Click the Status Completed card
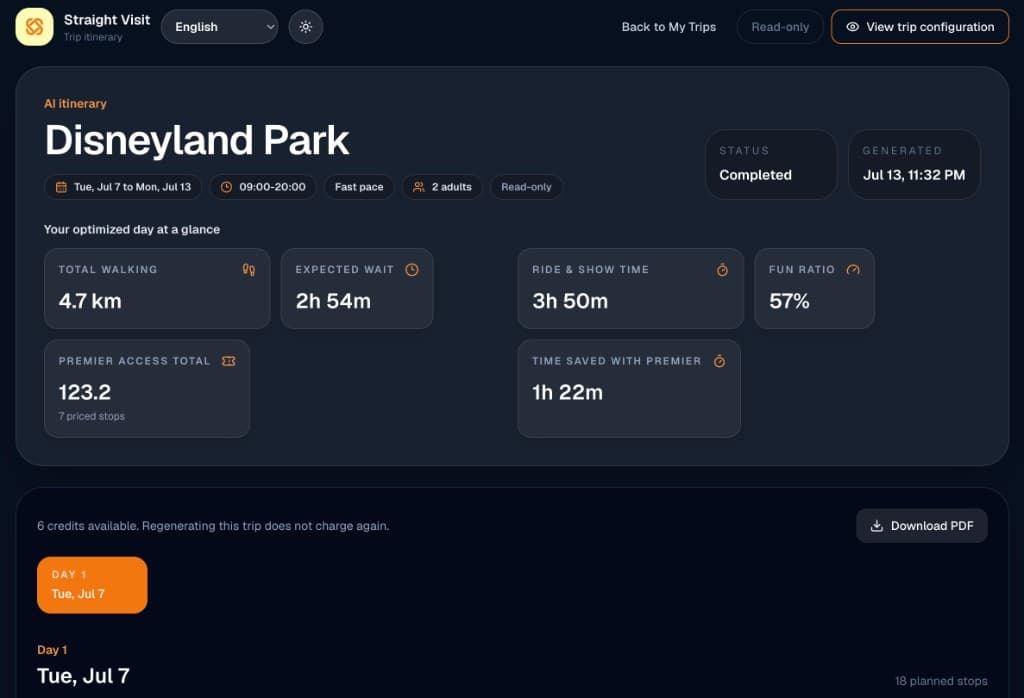The height and width of the screenshot is (698, 1024). (771, 164)
